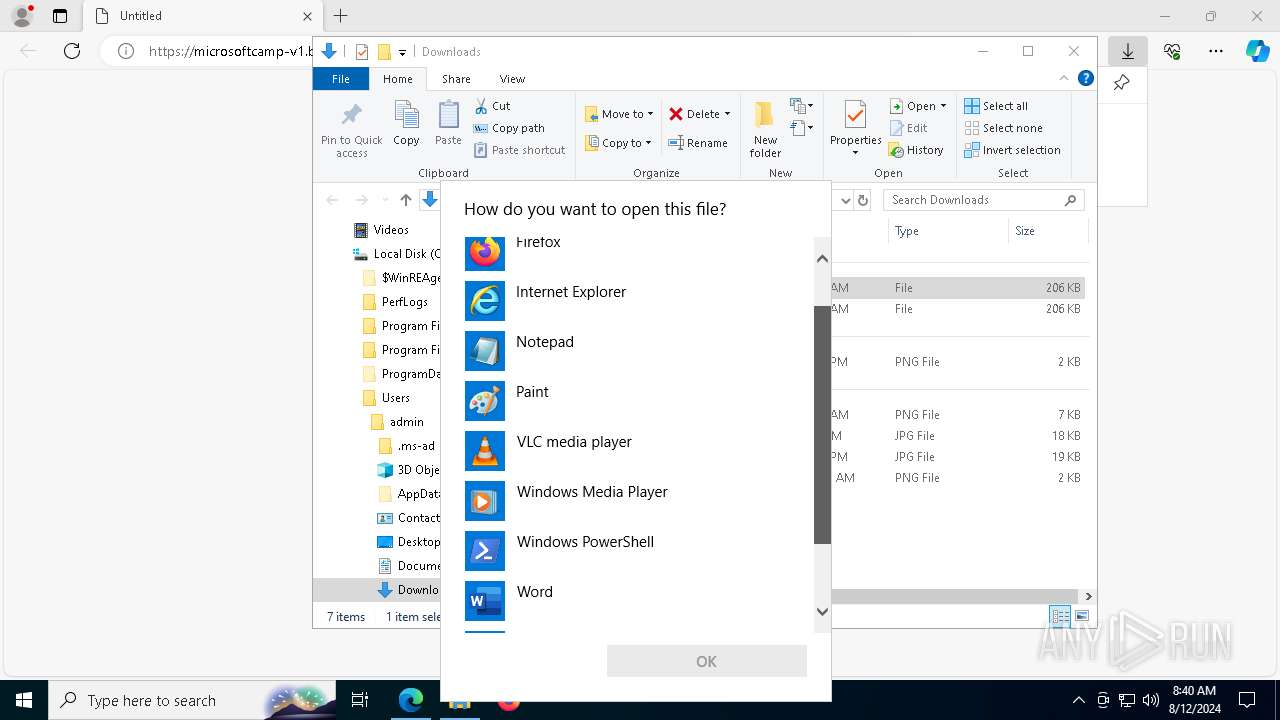Click the up arrow of app list scrollbar
The height and width of the screenshot is (720, 1280).
[822, 259]
